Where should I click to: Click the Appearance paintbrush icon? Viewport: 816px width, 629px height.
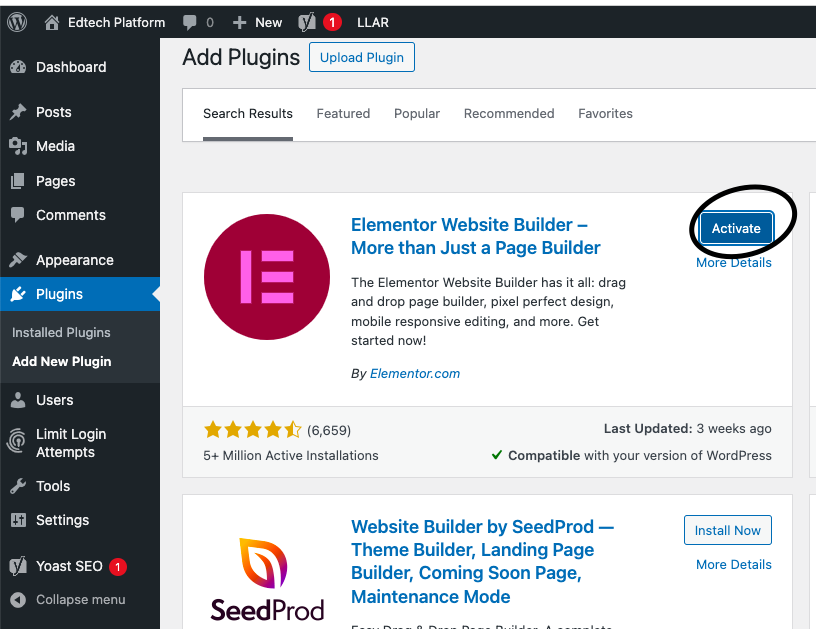click(x=18, y=260)
